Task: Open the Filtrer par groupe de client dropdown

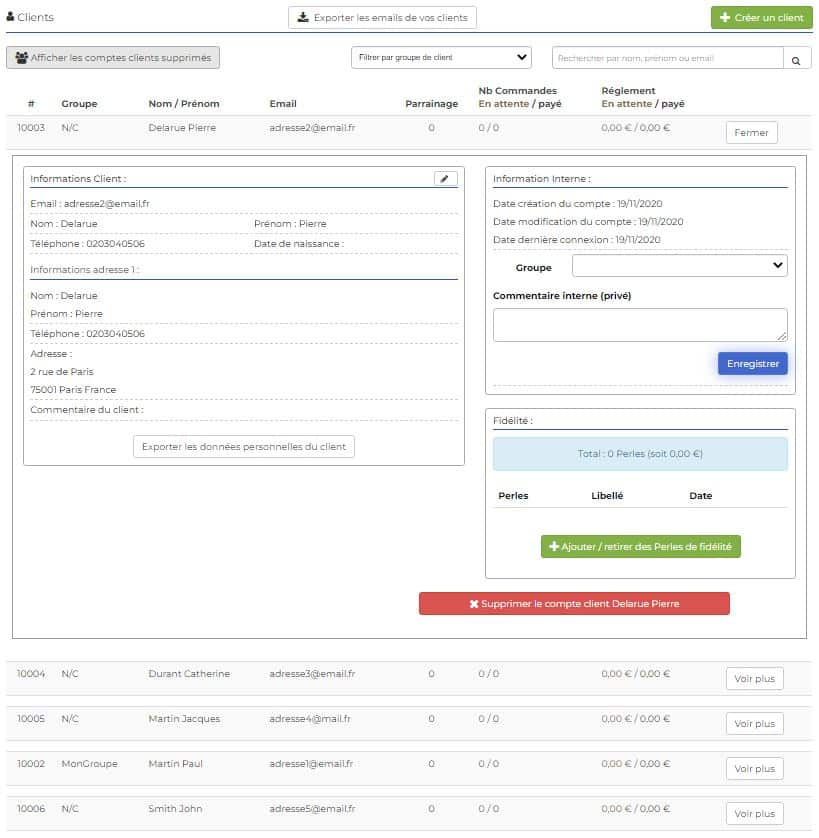Action: coord(441,58)
